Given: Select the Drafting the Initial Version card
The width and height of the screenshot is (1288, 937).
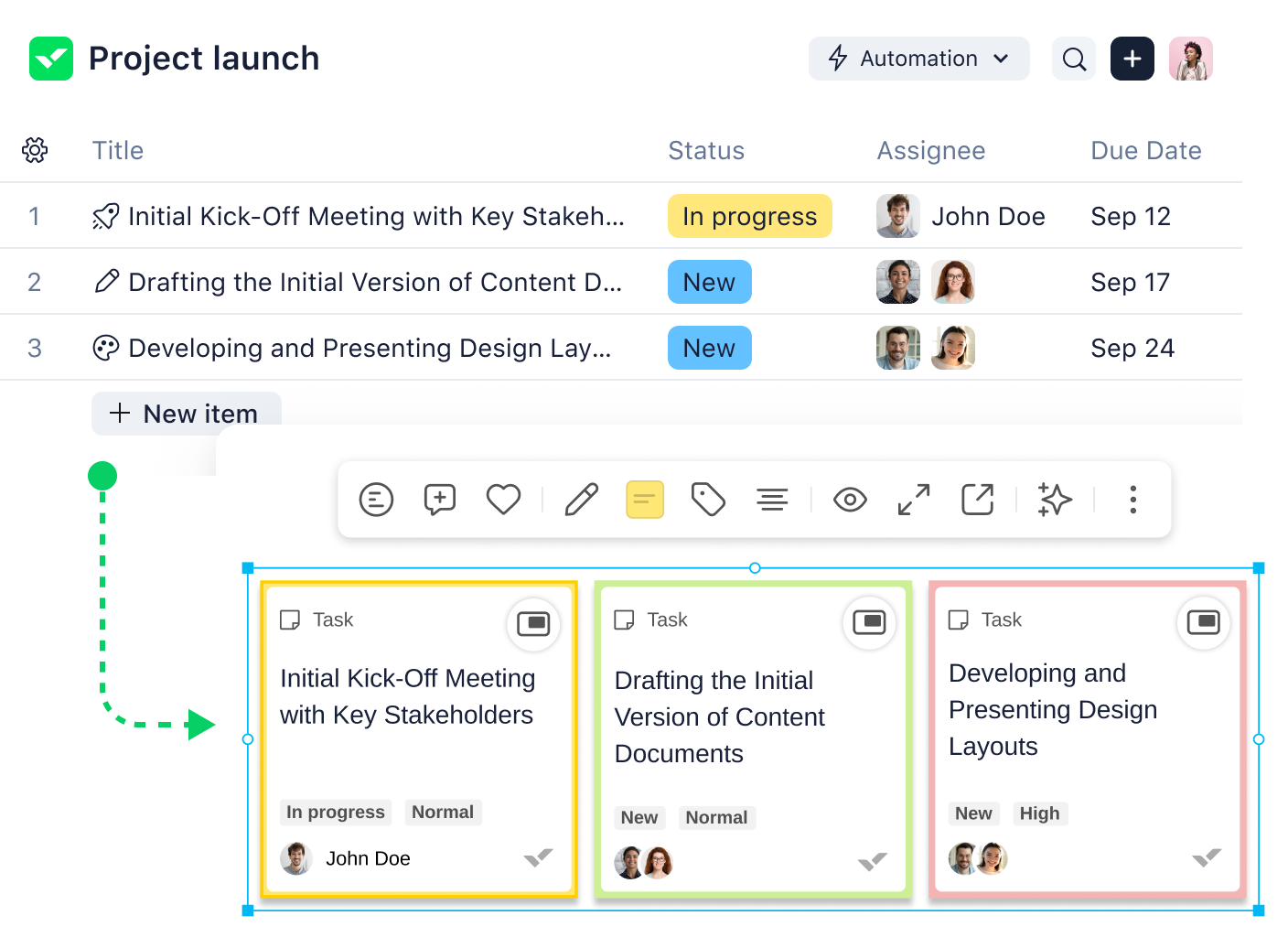Looking at the screenshot, I should [753, 739].
